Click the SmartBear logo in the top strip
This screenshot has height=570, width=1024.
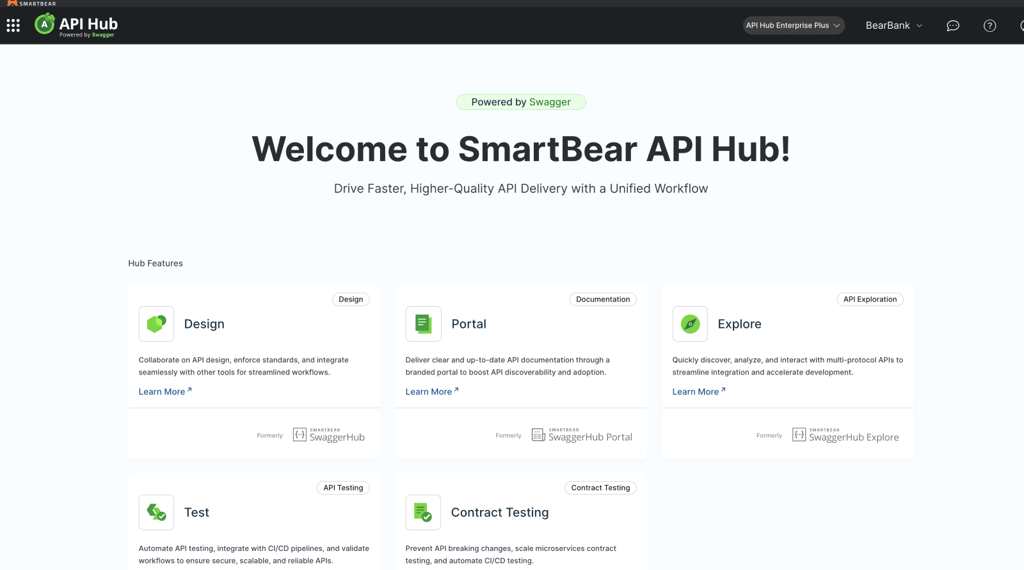[31, 3]
